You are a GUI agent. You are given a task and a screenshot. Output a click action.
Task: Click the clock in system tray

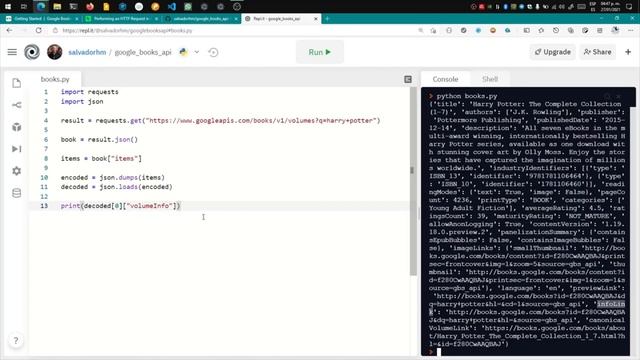pyautogui.click(x=611, y=7)
